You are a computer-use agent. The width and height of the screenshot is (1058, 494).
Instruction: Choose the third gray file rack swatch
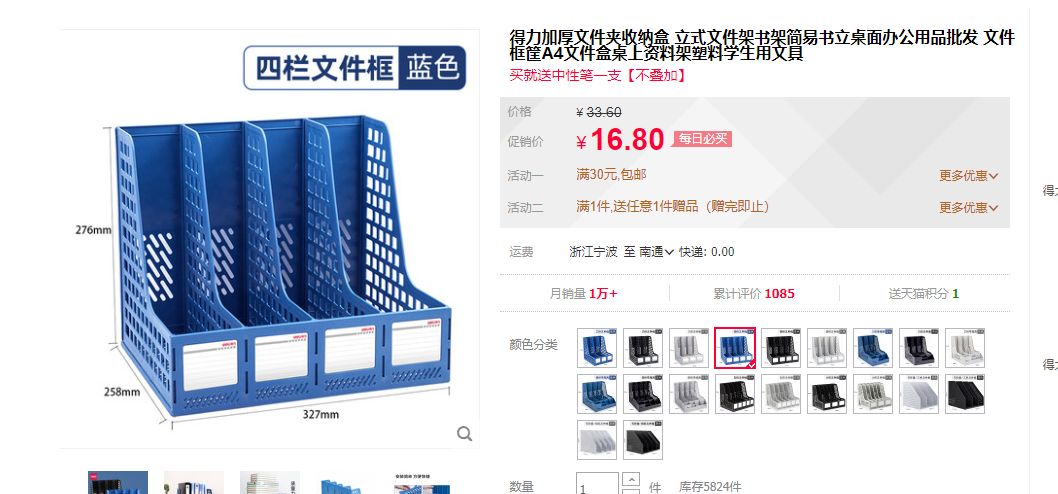point(964,348)
